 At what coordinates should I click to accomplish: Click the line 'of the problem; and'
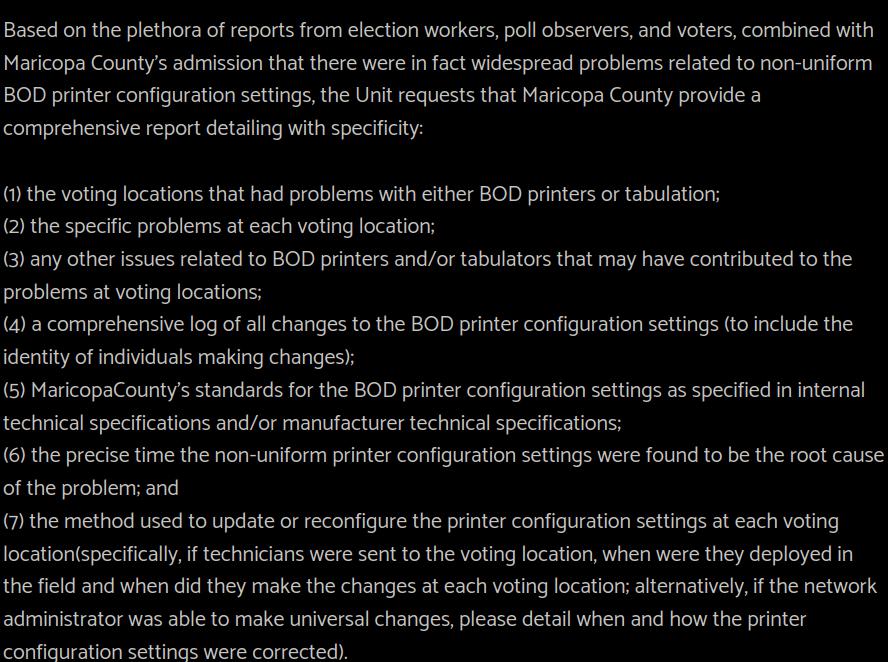coord(91,488)
